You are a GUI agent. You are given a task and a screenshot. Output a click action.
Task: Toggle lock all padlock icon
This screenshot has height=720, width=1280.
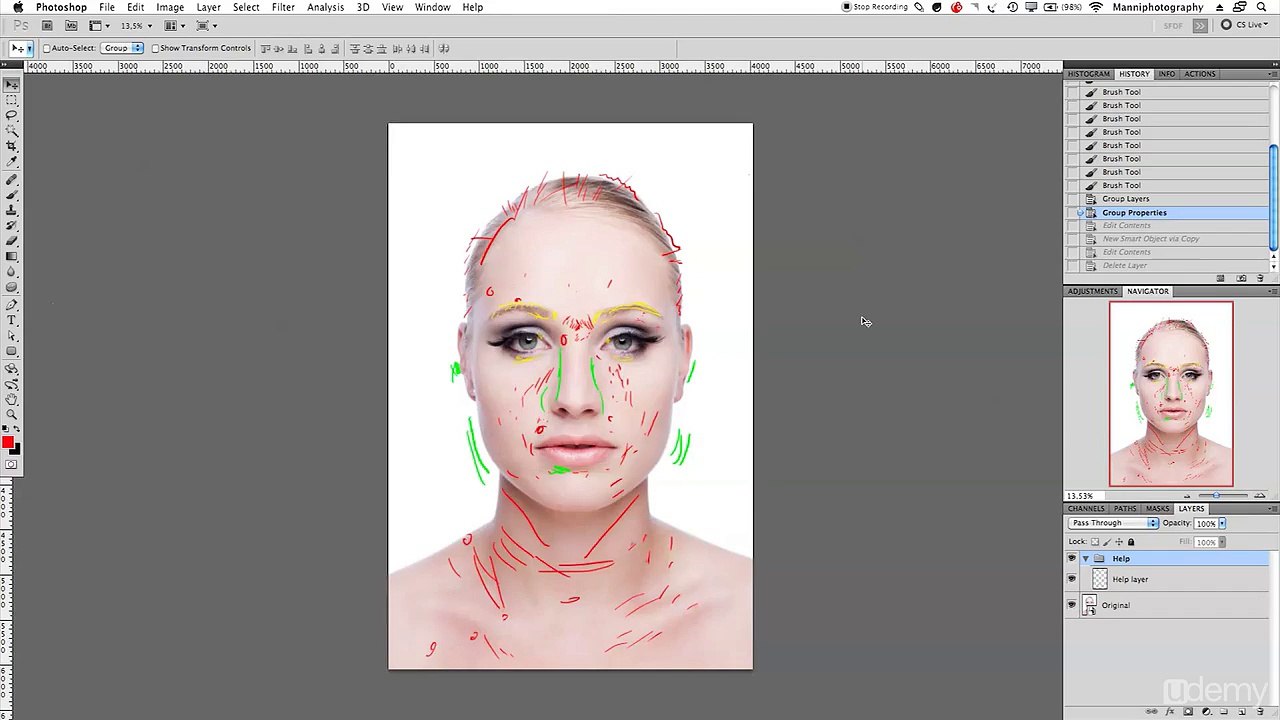pyautogui.click(x=1131, y=542)
